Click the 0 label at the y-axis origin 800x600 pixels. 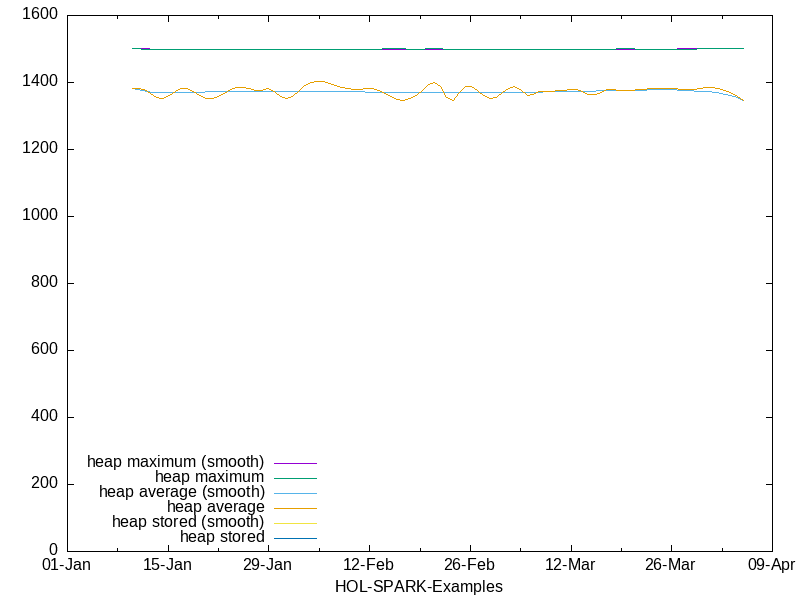[53, 551]
